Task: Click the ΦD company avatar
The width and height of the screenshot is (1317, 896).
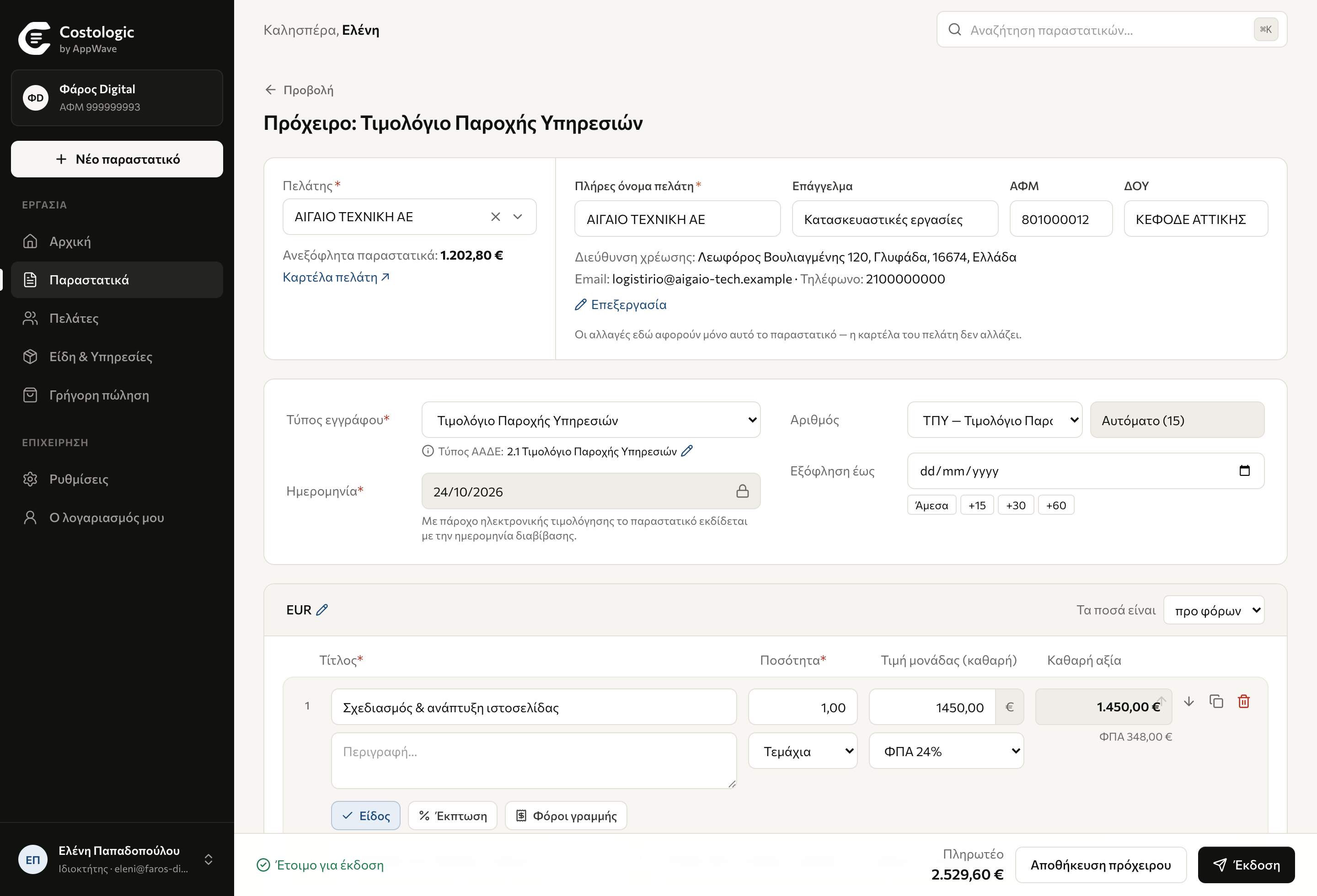Action: click(x=36, y=97)
